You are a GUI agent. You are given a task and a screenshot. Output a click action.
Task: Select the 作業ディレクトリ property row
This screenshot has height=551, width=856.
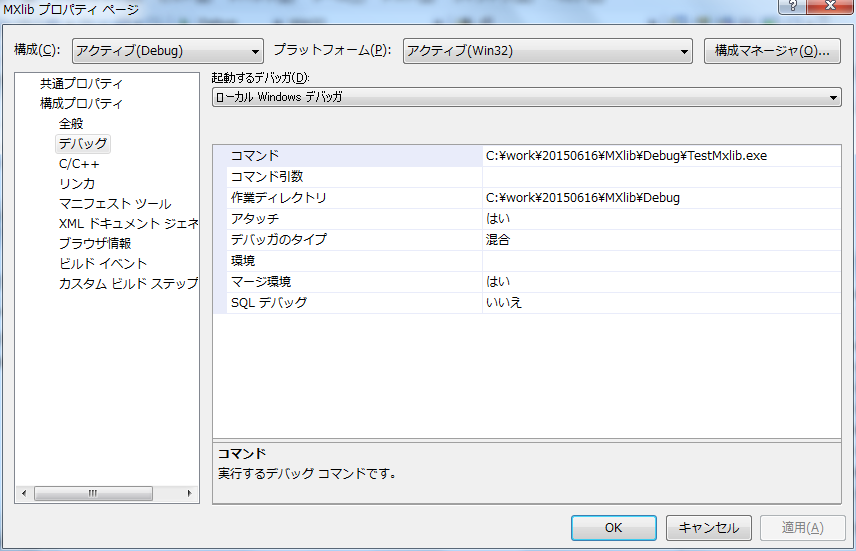(x=279, y=198)
